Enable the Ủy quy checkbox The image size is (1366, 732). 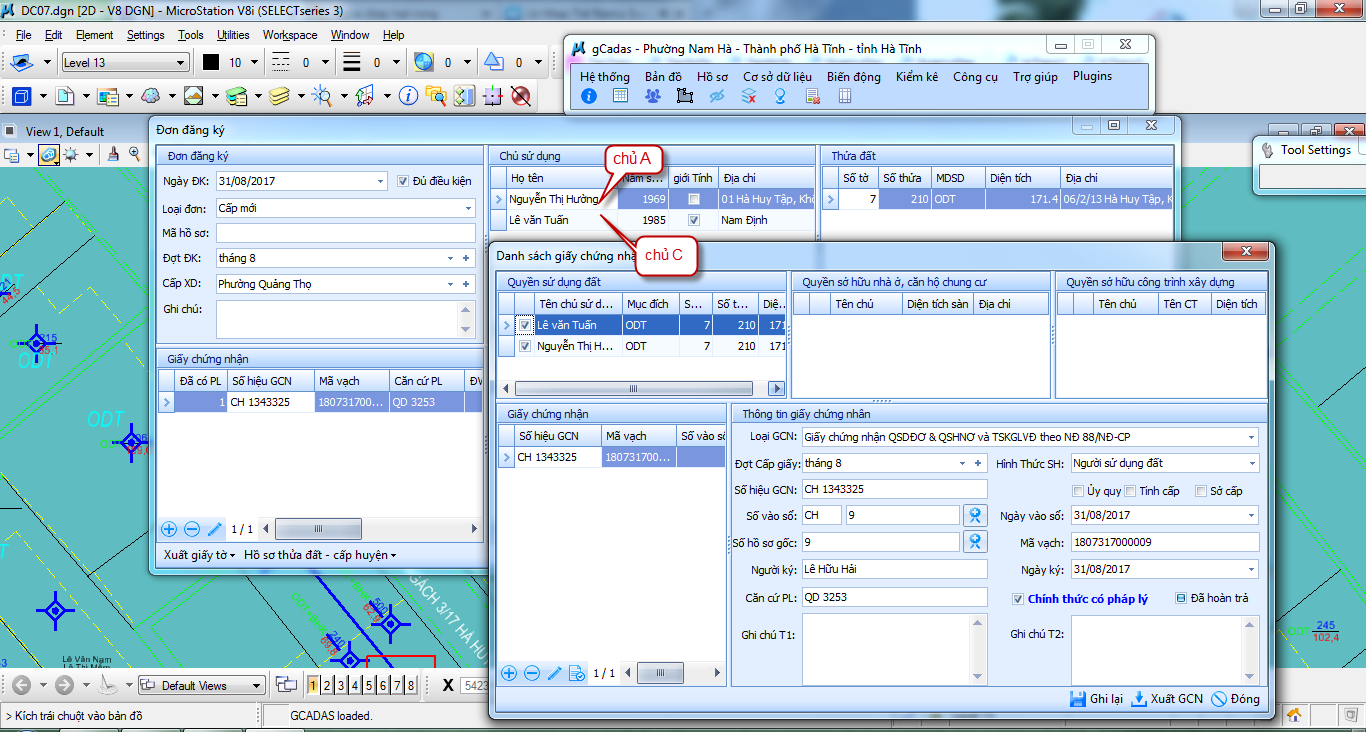(1078, 491)
